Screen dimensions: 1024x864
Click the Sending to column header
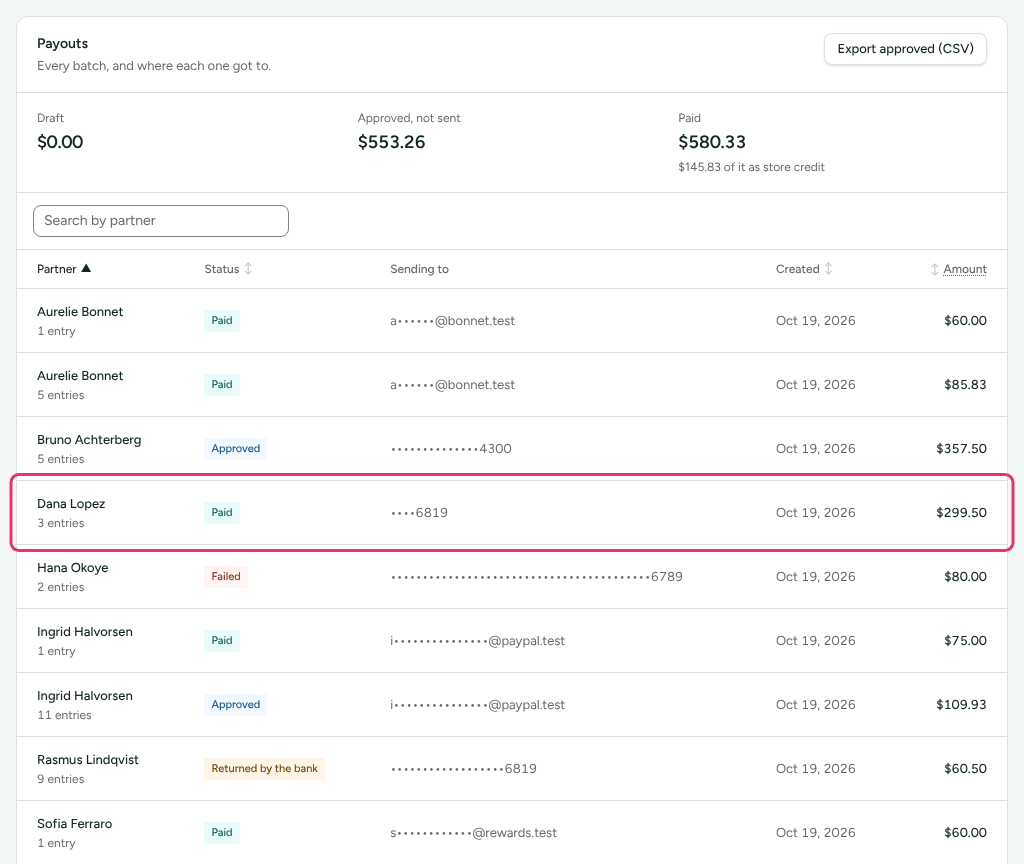(x=419, y=269)
